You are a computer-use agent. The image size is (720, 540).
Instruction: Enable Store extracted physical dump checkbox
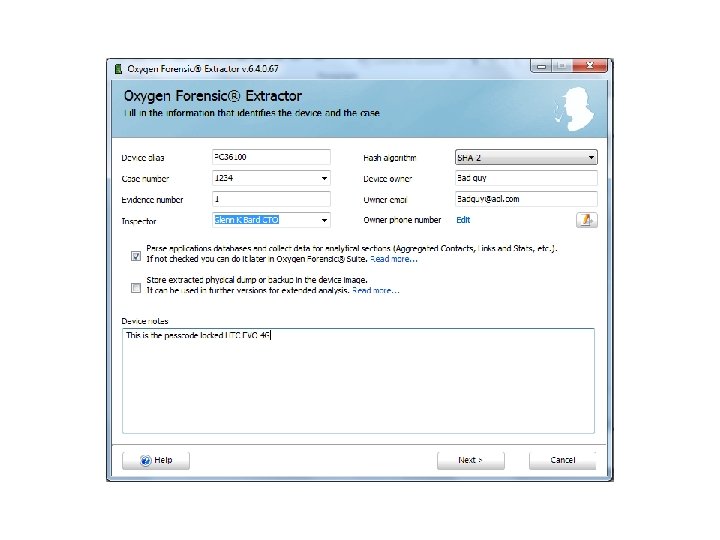tap(136, 288)
